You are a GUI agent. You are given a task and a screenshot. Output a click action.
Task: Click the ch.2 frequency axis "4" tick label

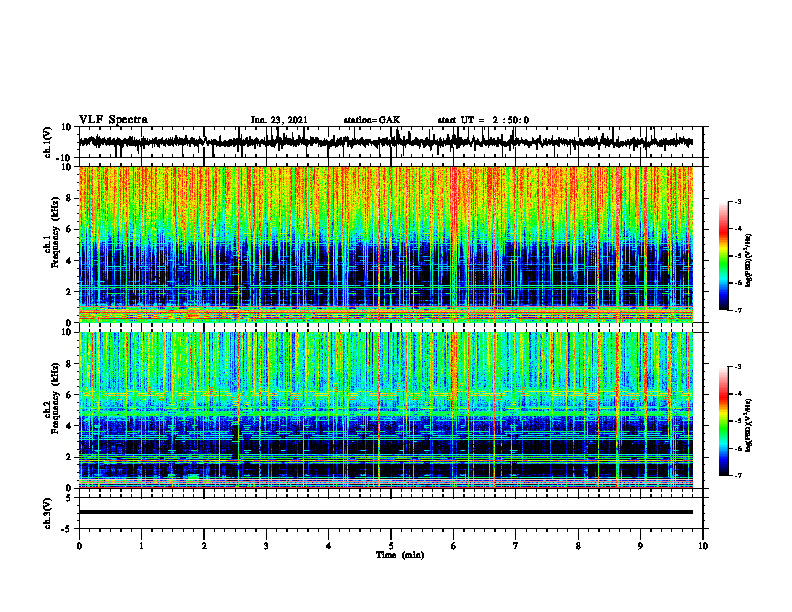pos(69,426)
